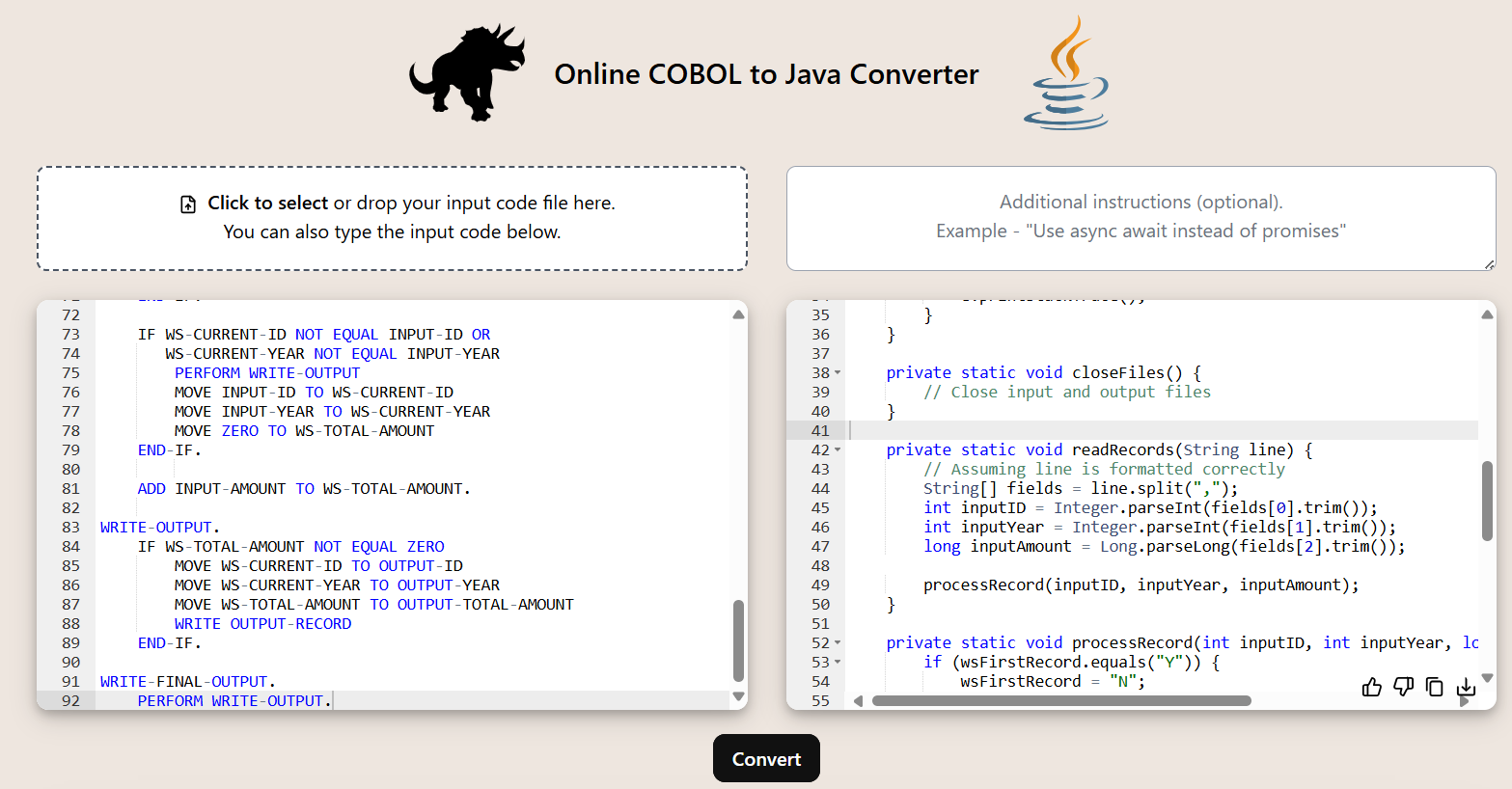The width and height of the screenshot is (1512, 789).
Task: Click the COBOL editor scroll up arrow
Action: point(738,314)
